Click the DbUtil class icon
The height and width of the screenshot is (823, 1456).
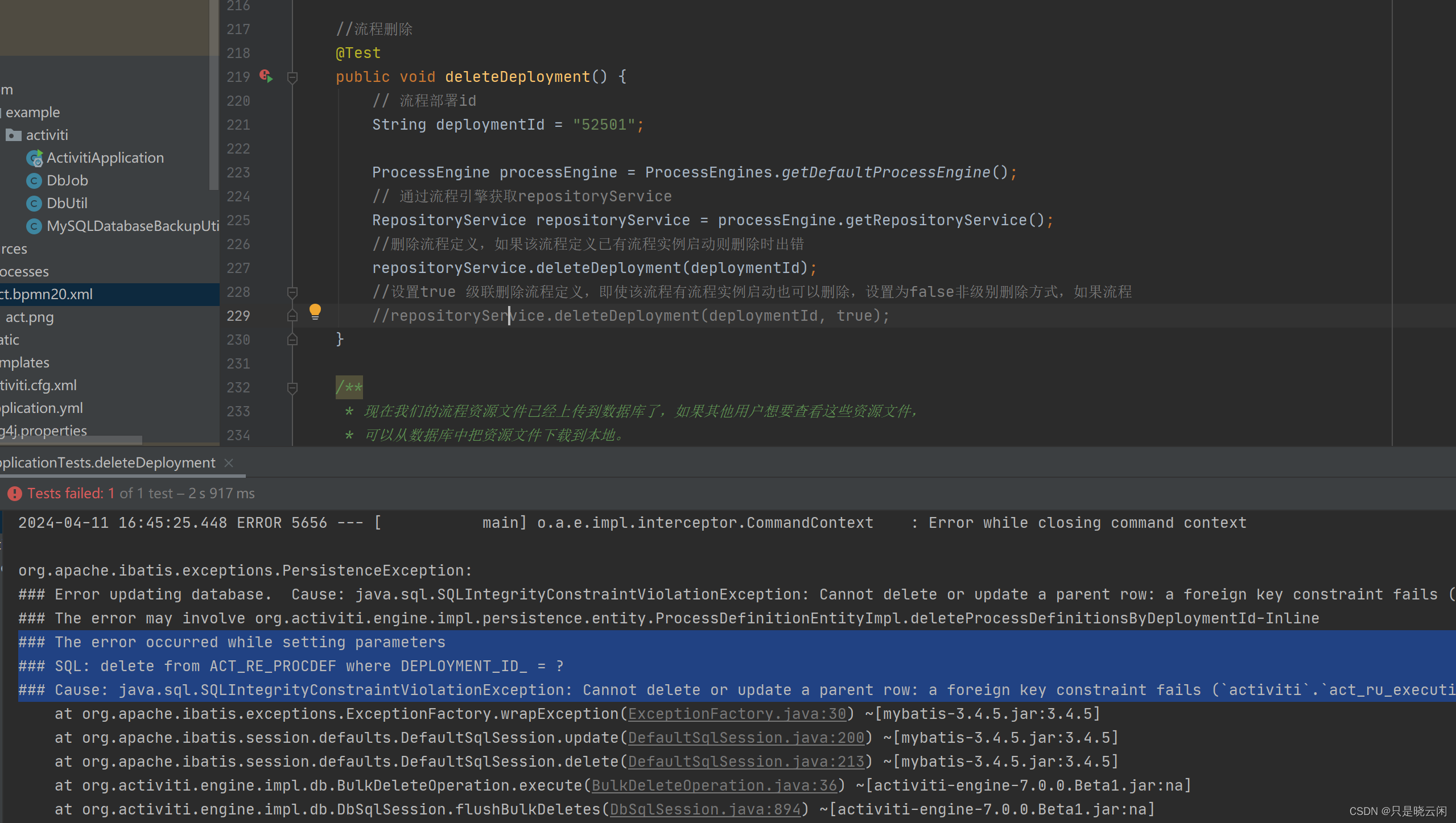click(34, 204)
